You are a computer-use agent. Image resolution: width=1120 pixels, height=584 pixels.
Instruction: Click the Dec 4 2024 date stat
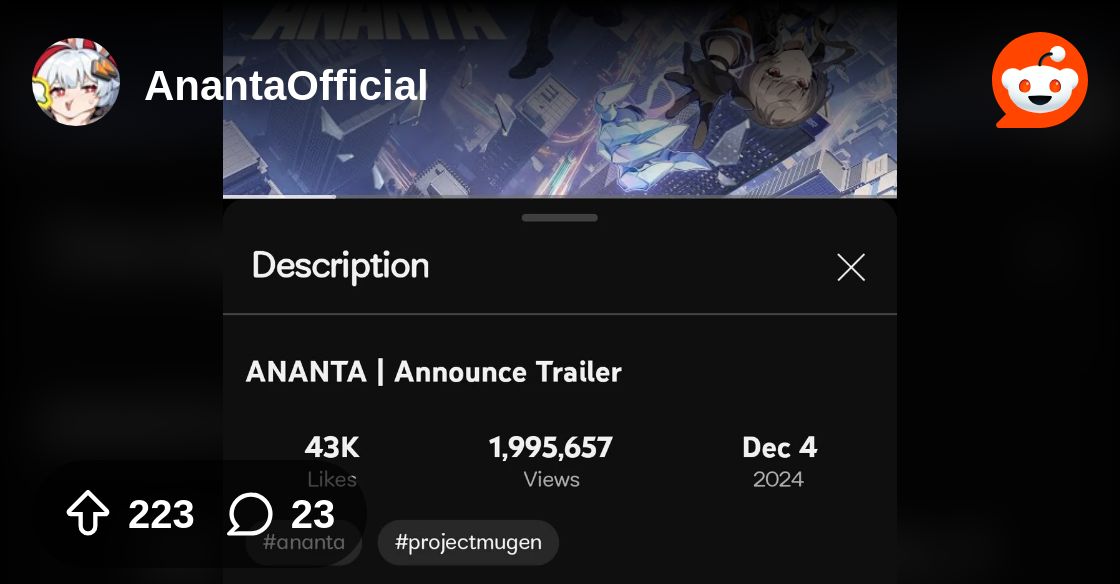click(x=779, y=461)
